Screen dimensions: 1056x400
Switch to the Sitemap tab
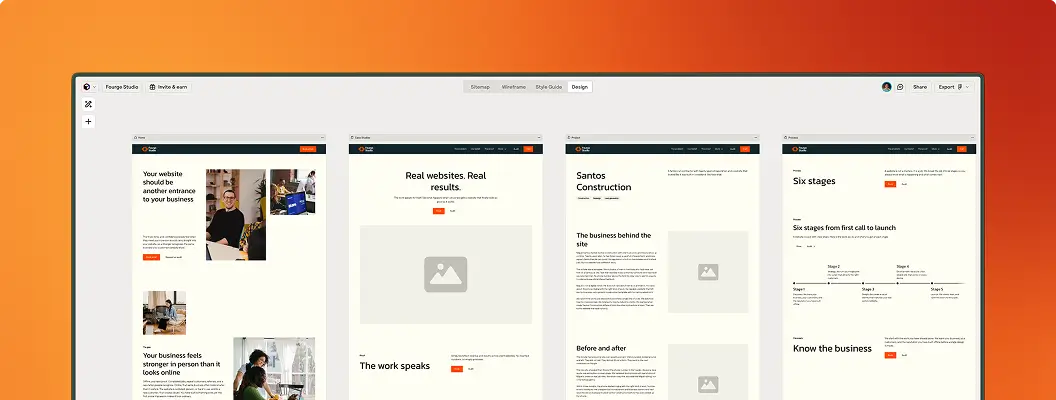click(x=480, y=87)
